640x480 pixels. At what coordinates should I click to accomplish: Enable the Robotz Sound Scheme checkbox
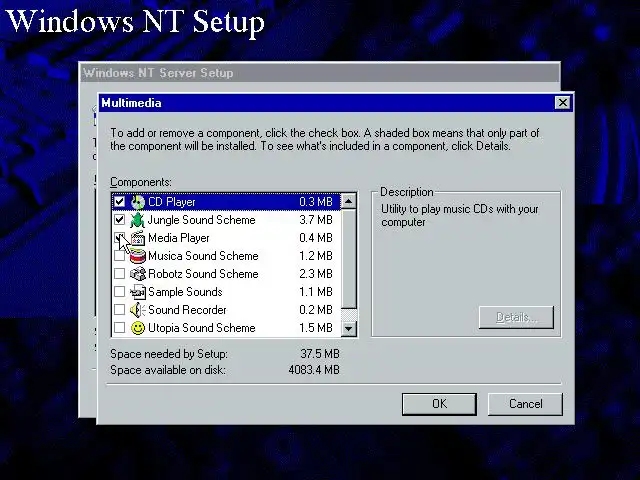pyautogui.click(x=119, y=274)
